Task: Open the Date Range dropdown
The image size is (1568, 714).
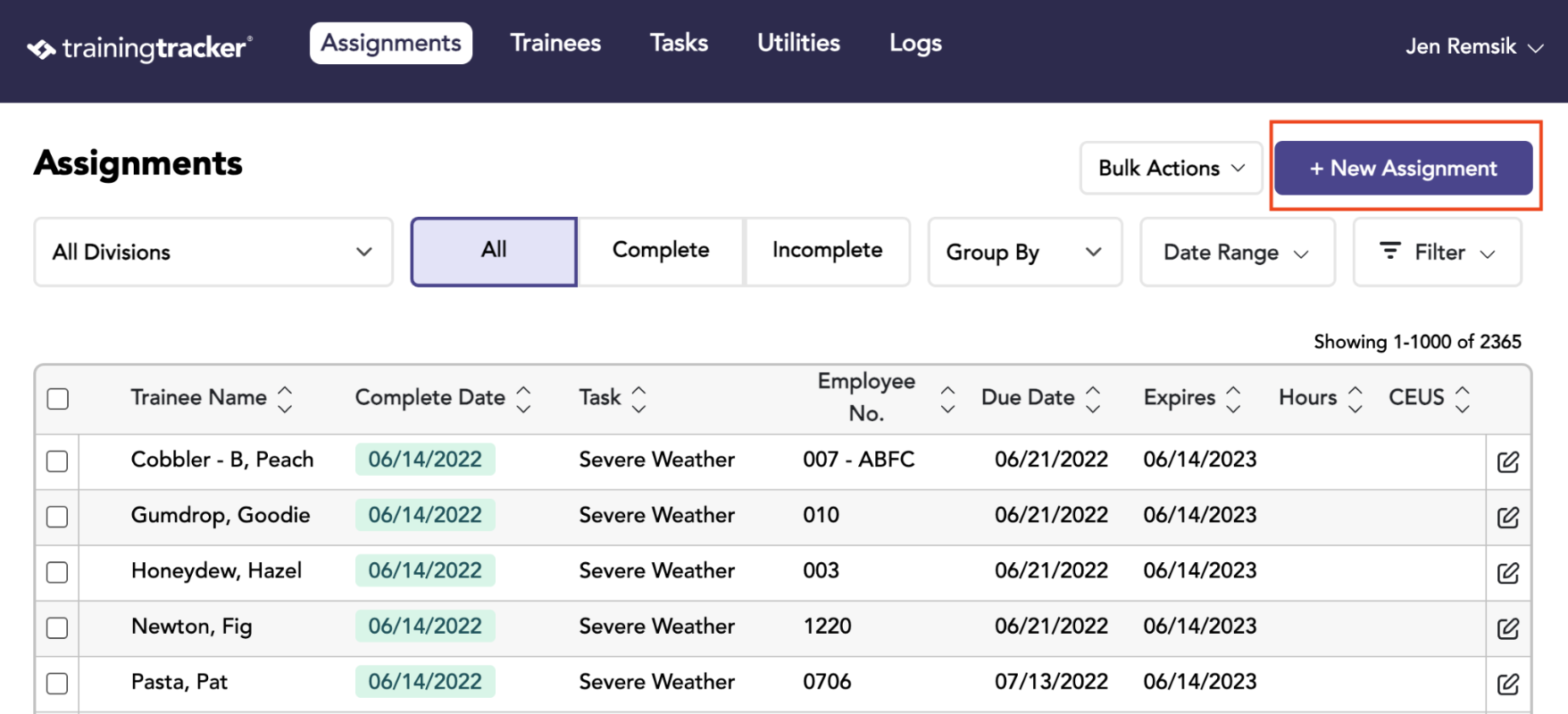Action: (x=1237, y=252)
